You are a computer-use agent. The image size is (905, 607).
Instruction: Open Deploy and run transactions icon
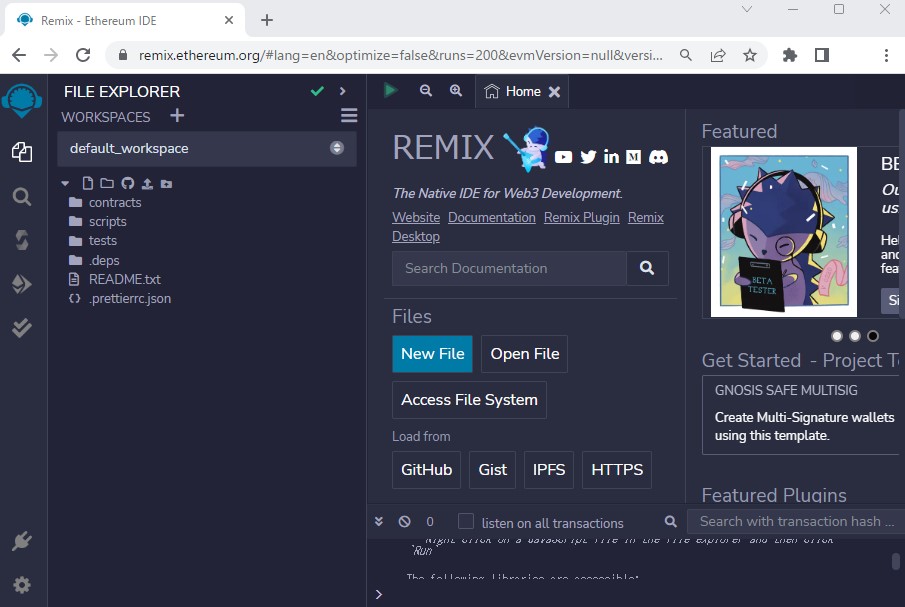[22, 284]
